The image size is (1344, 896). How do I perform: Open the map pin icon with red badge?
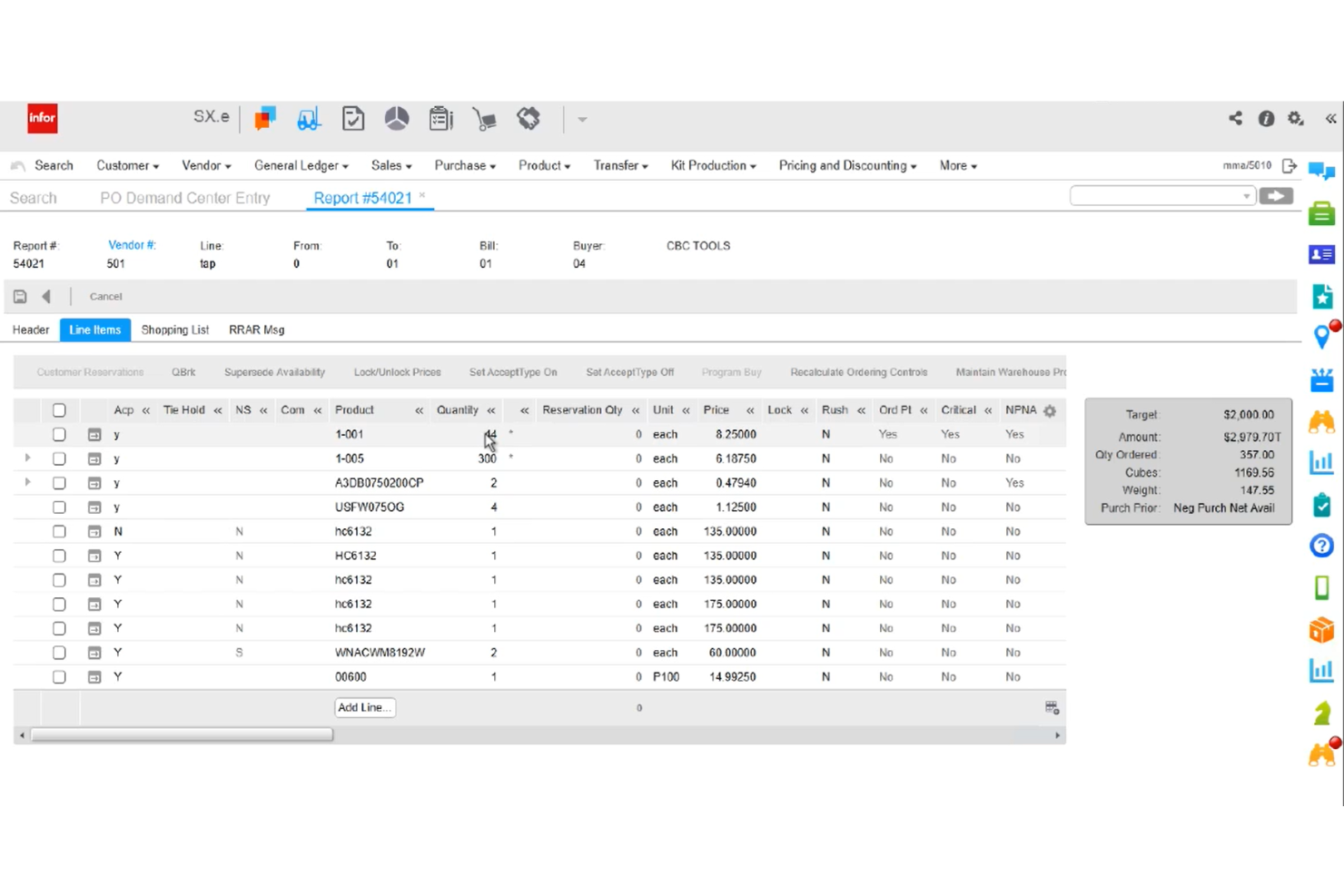[1322, 337]
